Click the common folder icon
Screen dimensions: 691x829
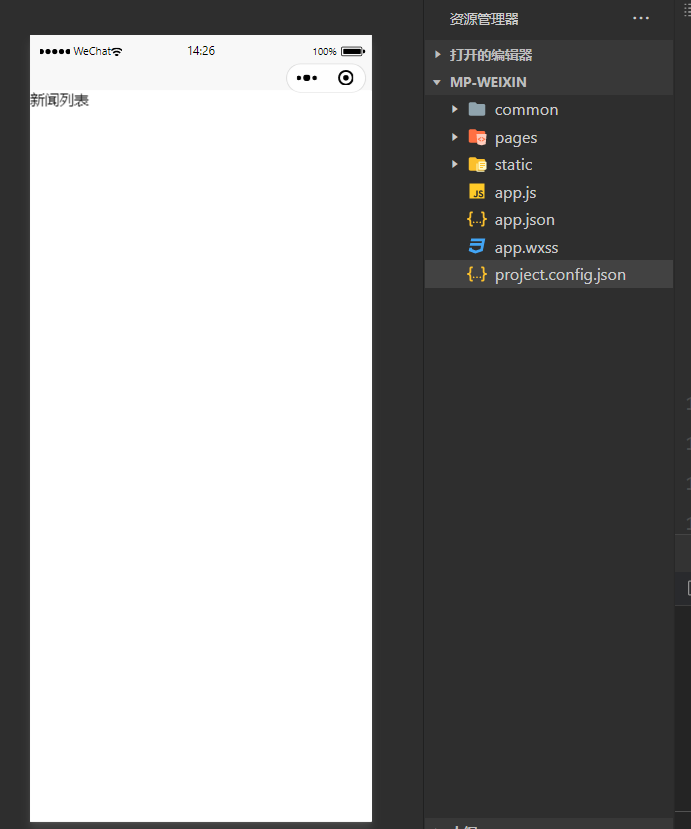(477, 109)
